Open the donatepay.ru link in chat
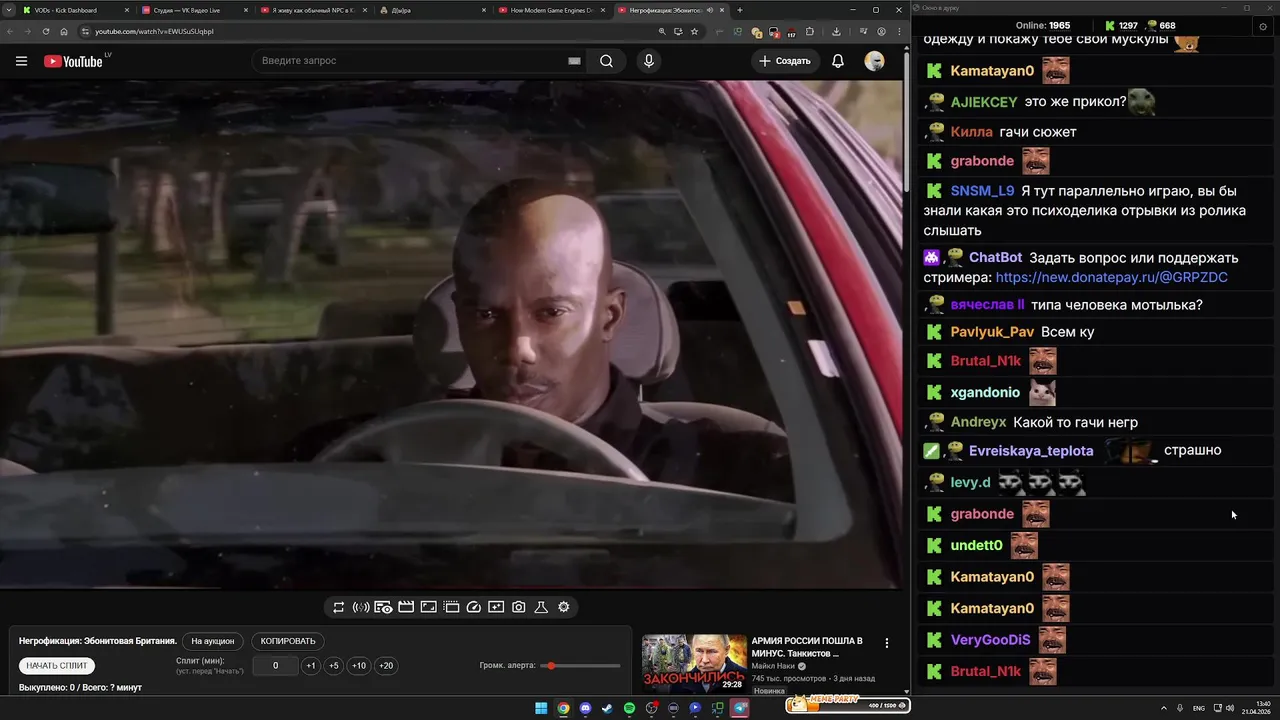This screenshot has width=1280, height=720. [1112, 277]
